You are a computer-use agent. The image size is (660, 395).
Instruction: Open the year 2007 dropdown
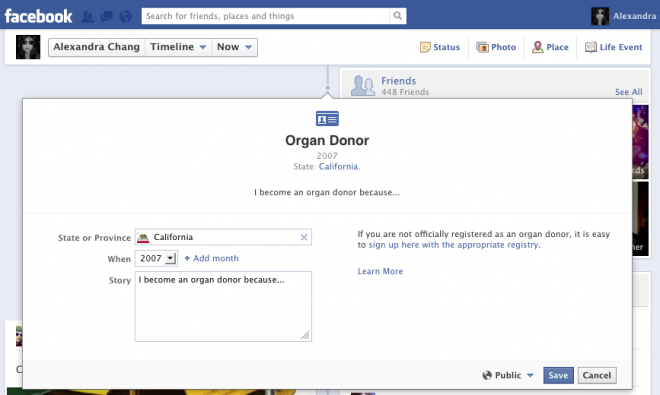pyautogui.click(x=156, y=259)
